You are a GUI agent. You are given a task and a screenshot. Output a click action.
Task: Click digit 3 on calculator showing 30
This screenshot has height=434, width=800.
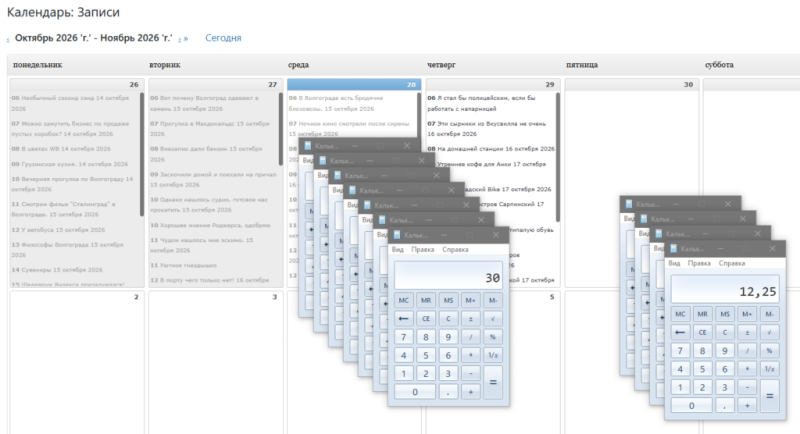point(448,374)
